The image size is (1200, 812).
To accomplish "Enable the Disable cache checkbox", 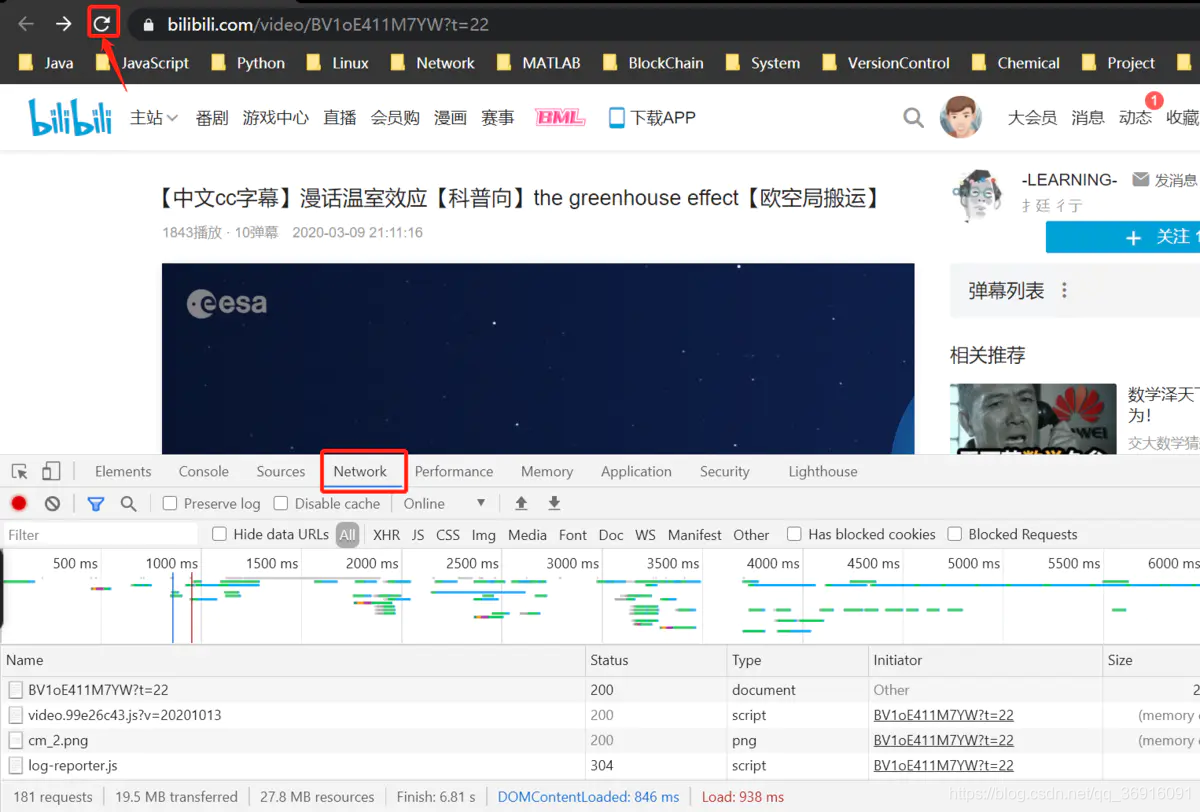I will point(281,504).
